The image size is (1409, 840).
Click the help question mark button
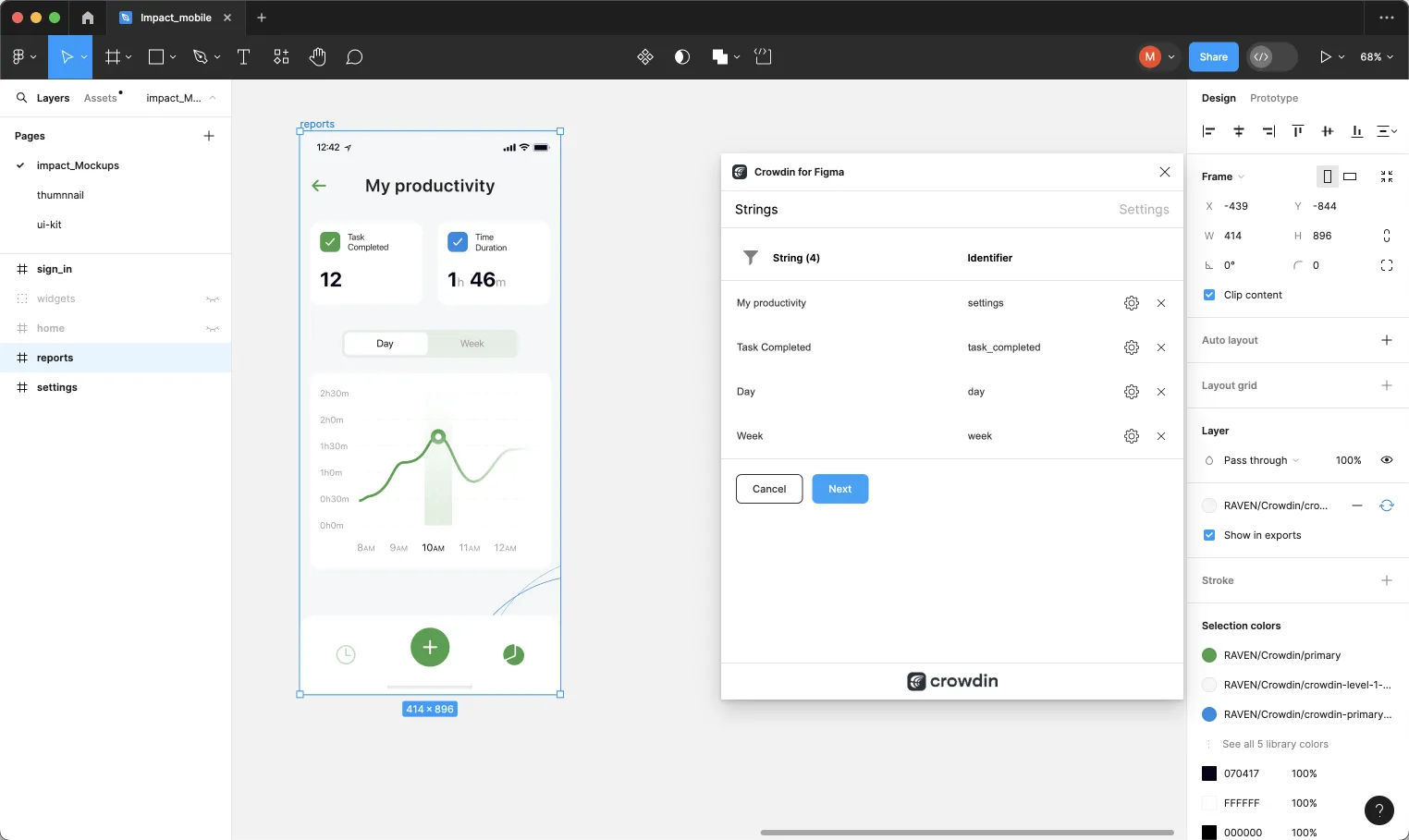pos(1379,810)
